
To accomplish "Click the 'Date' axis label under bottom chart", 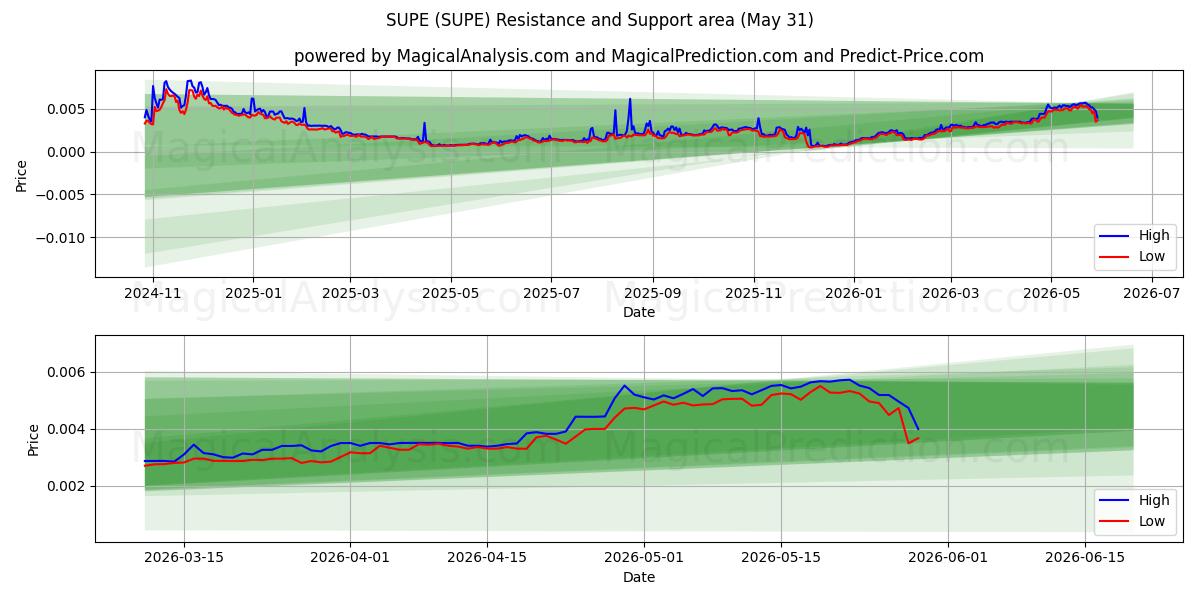I will [639, 577].
